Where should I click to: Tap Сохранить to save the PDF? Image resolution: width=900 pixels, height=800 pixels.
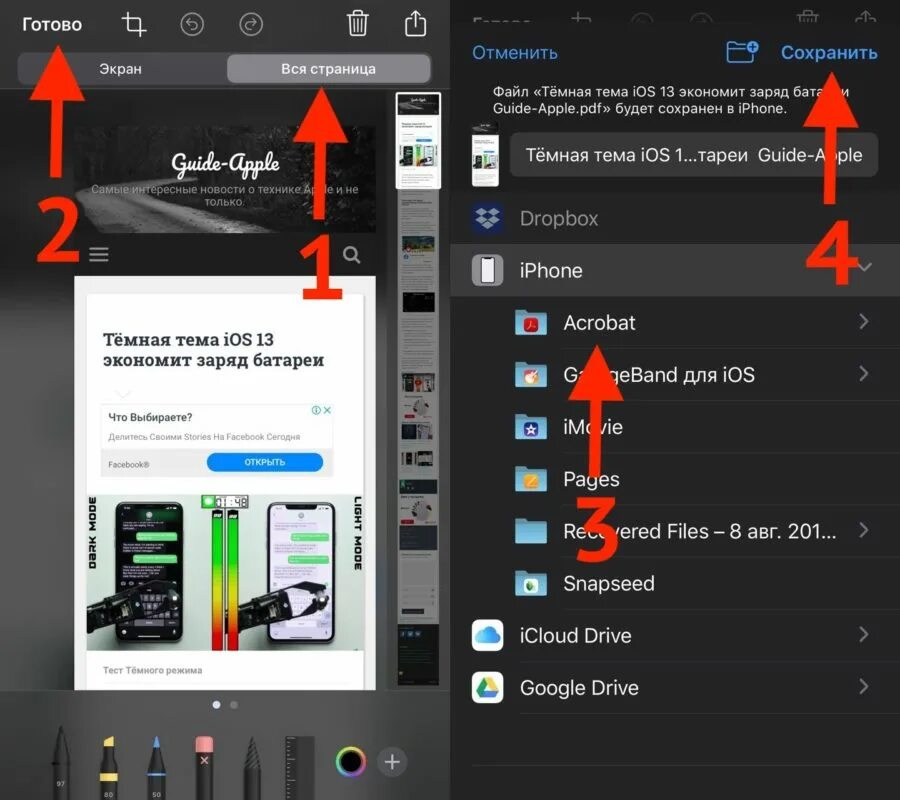(829, 53)
